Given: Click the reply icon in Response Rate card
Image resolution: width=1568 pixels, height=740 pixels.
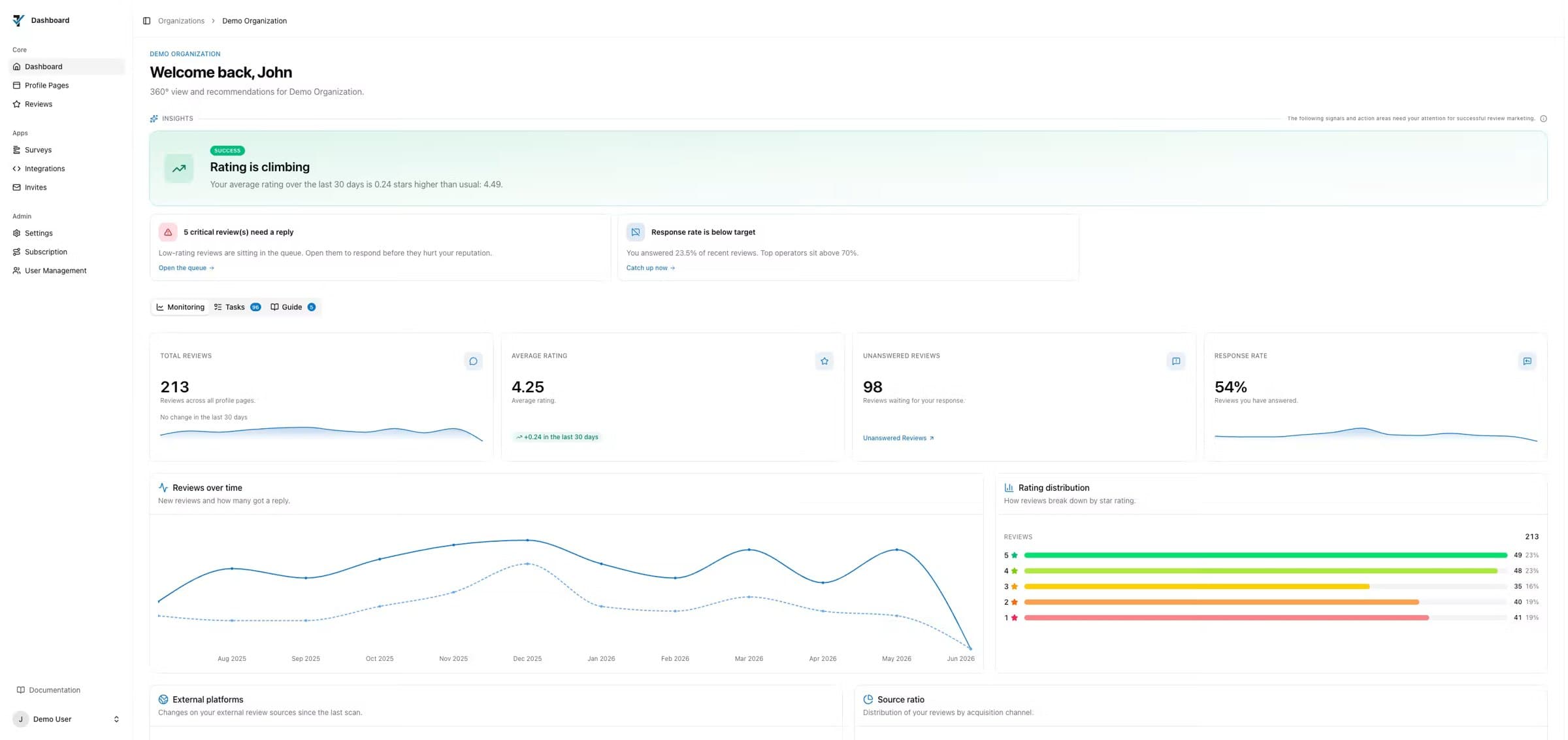Looking at the screenshot, I should click(1527, 362).
